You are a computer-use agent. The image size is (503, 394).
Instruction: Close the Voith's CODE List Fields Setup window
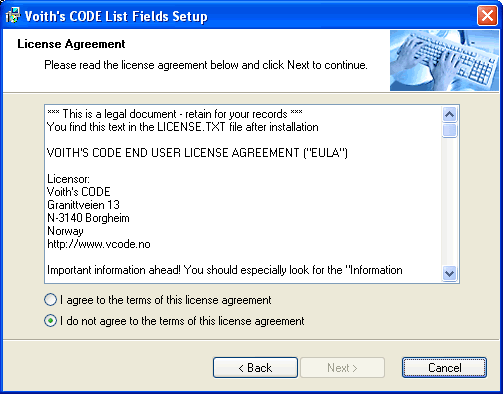coord(487,15)
